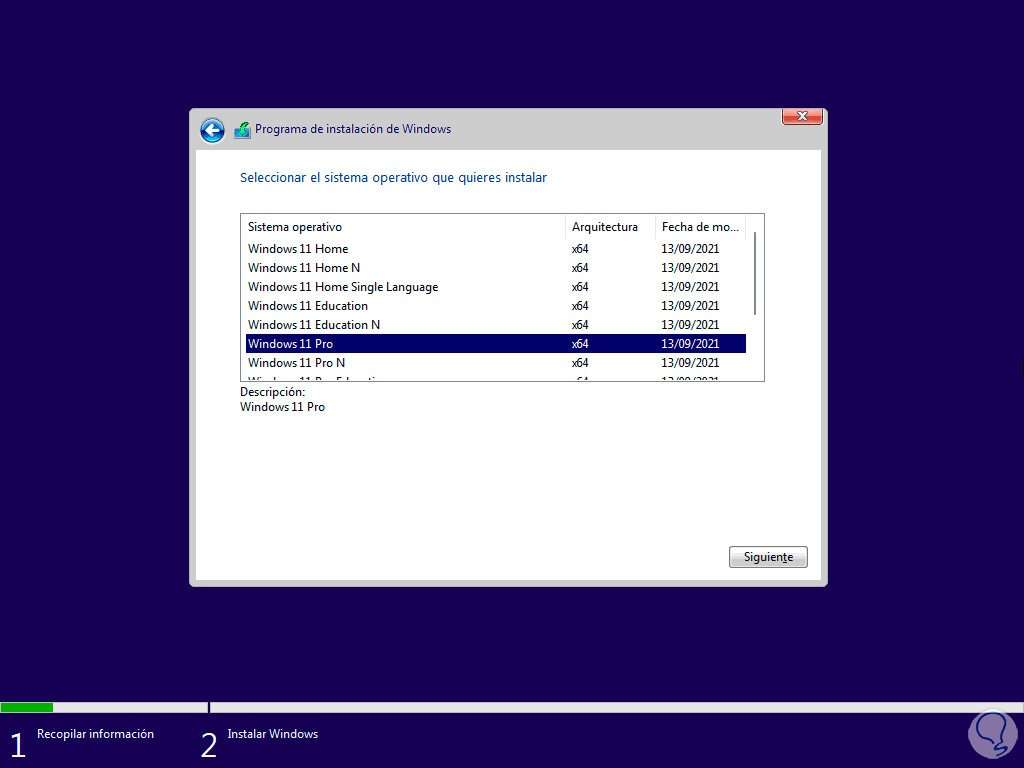The width and height of the screenshot is (1024, 768).
Task: Click the Sistema operativo column header
Action: 403,227
